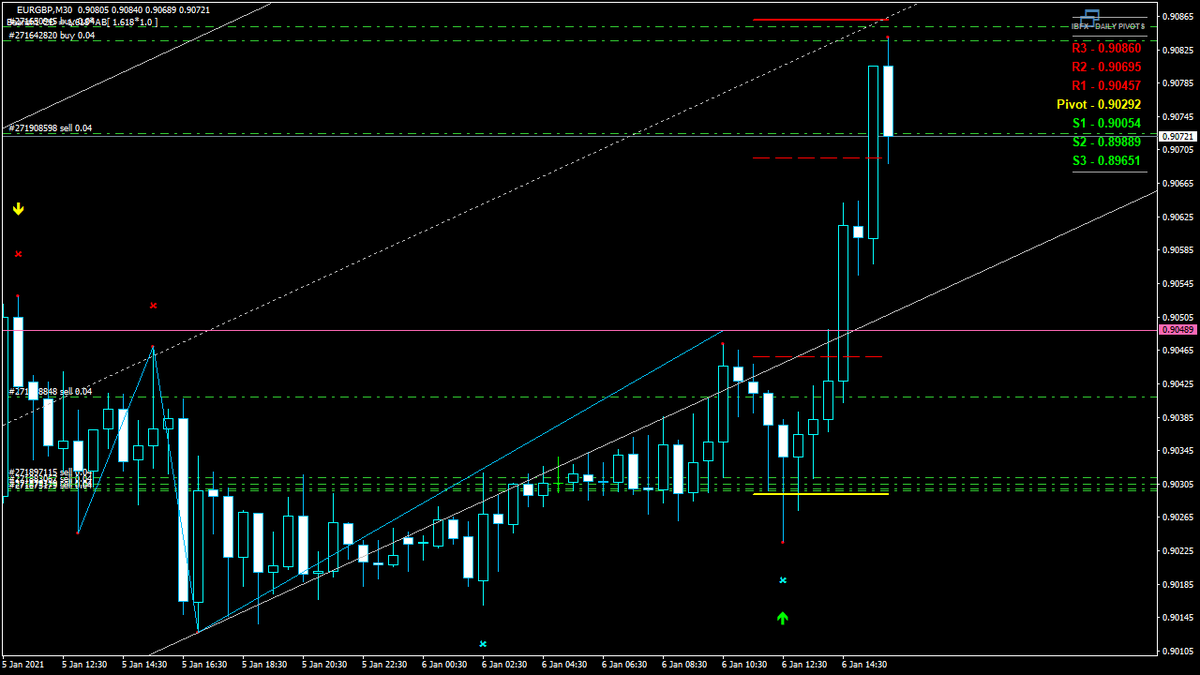Screen dimensions: 1200x675
Task: Select the solid red R3 line at the top
Action: click(820, 19)
